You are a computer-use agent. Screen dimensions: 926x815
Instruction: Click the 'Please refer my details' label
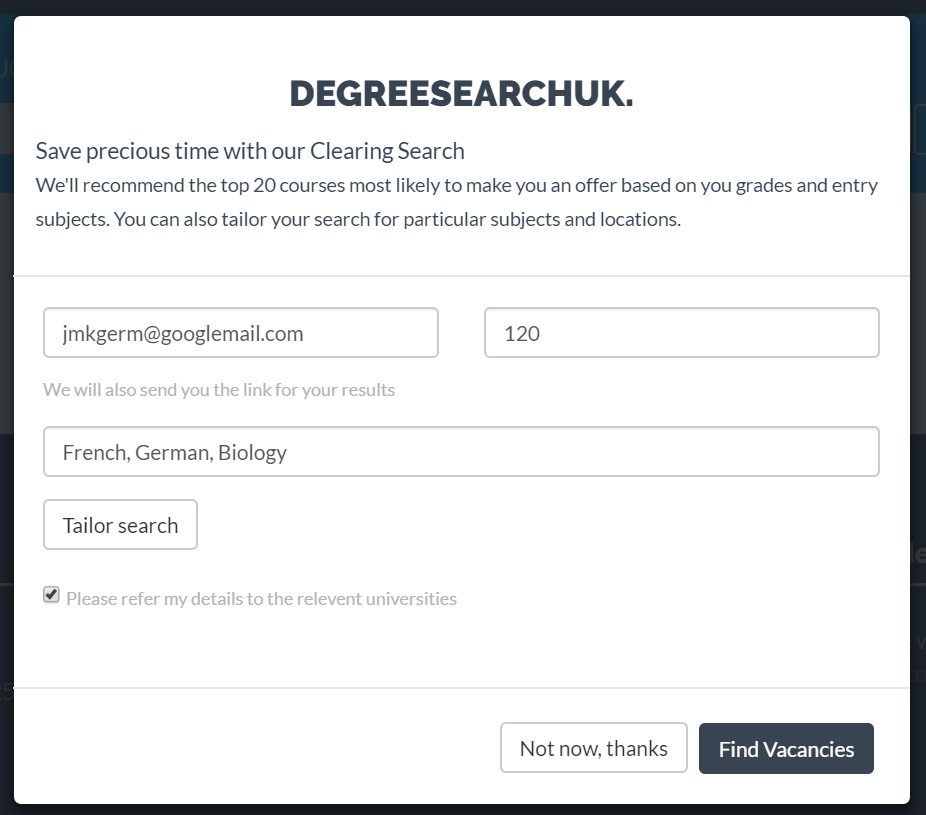[x=261, y=599]
